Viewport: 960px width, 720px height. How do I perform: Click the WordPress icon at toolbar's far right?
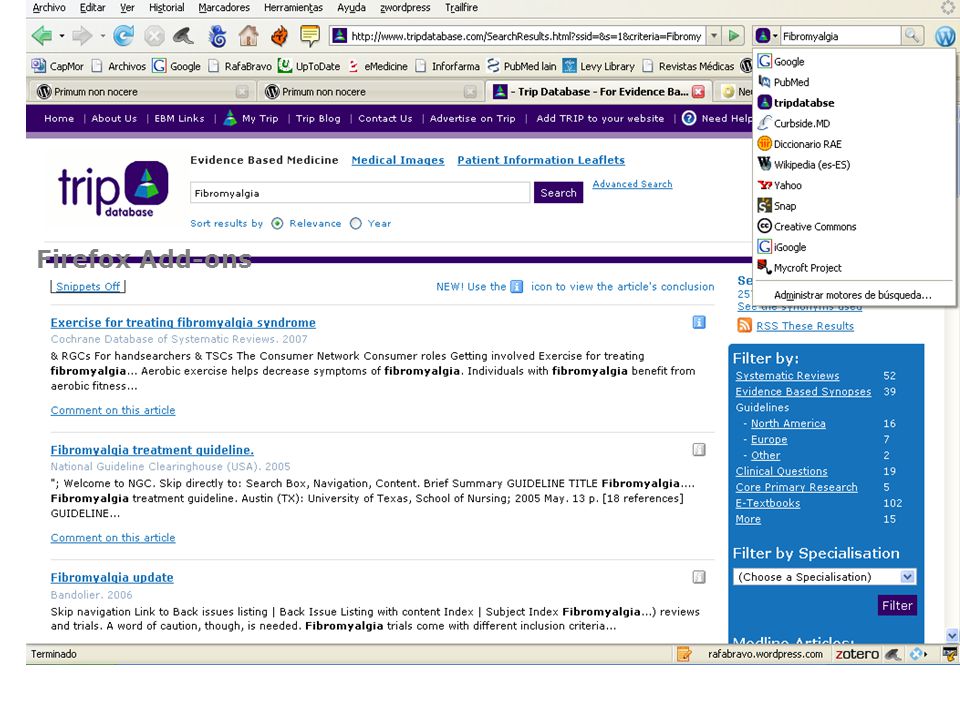click(x=945, y=36)
